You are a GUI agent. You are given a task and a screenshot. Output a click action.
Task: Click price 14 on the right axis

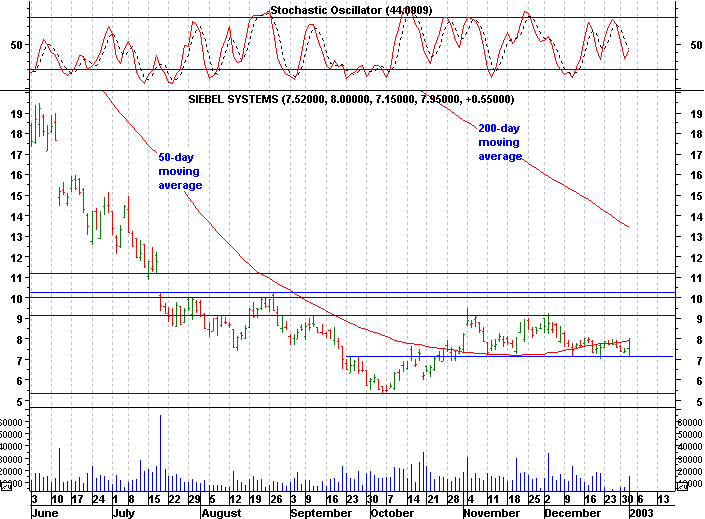tap(696, 217)
